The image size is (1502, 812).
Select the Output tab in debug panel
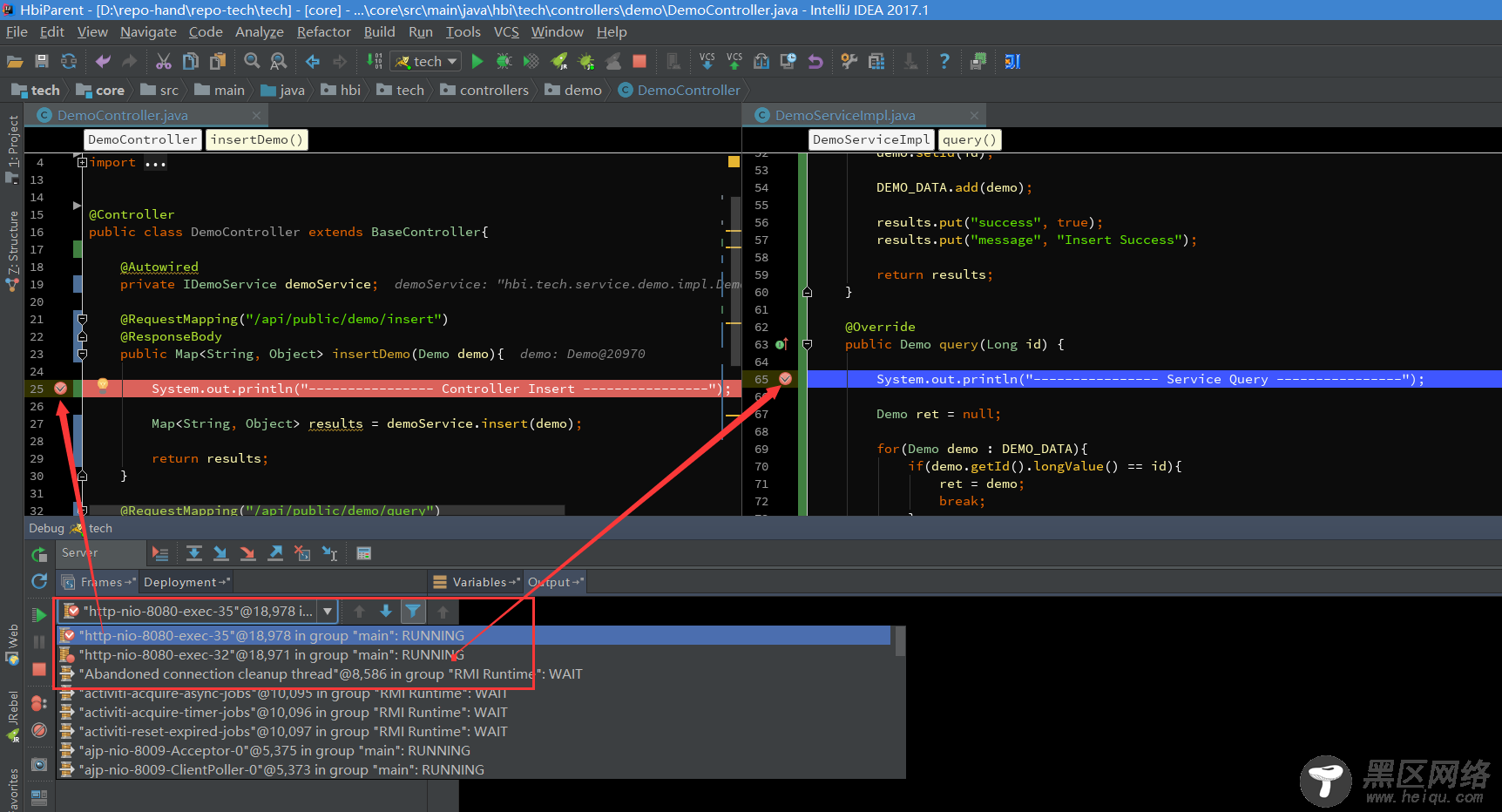click(555, 582)
